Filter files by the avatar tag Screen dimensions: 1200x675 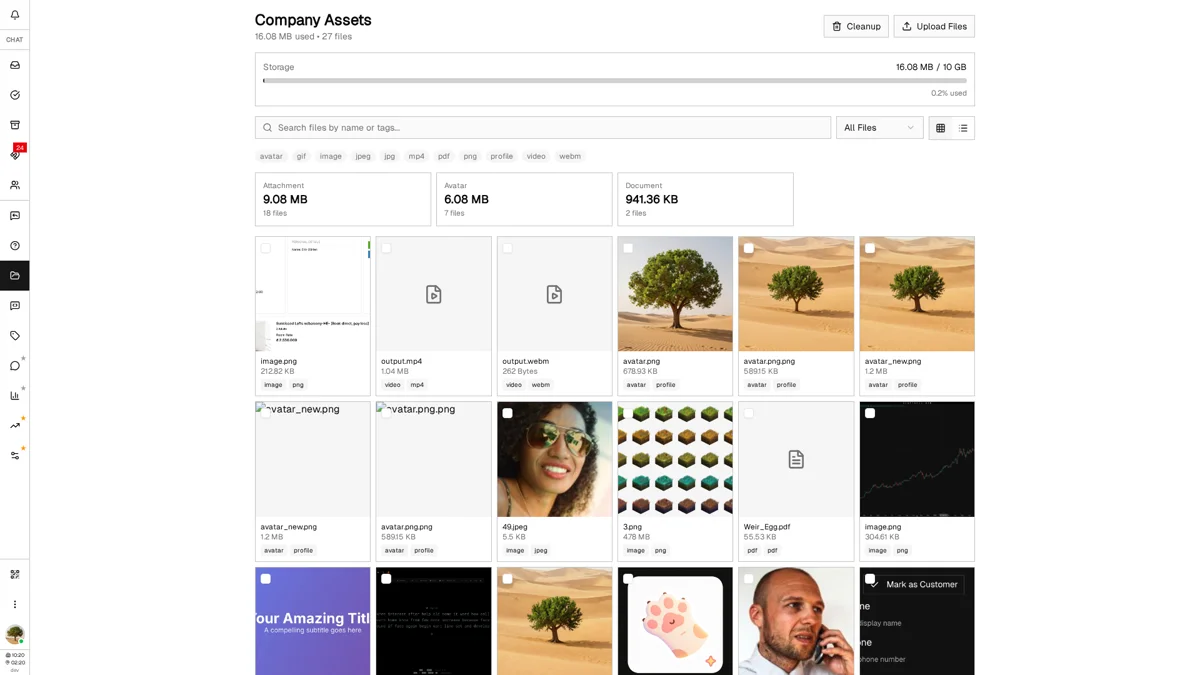[271, 156]
